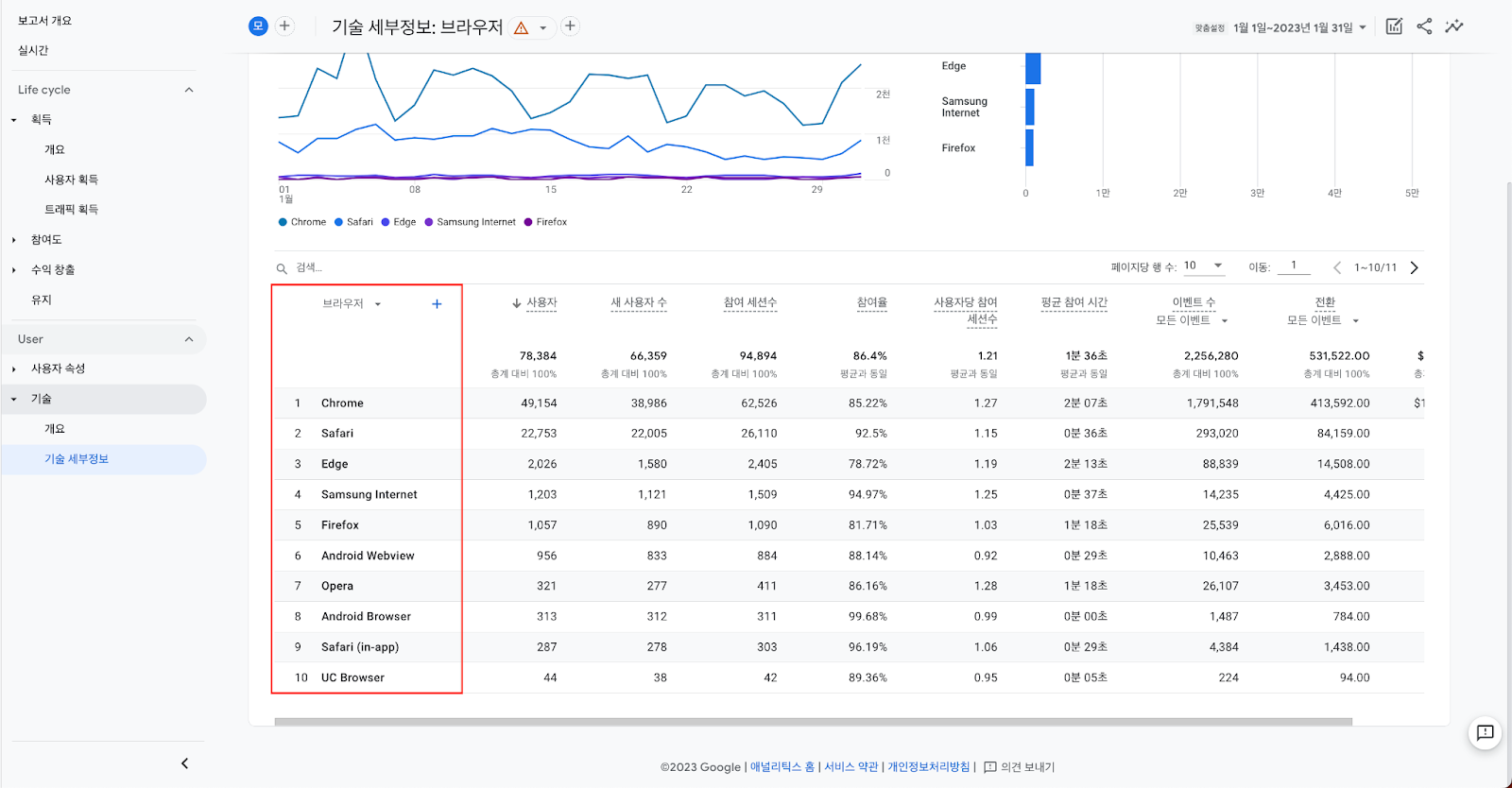Toggle the Samsung Internet legend item
Screen dimensions: 1512x788
pos(471,222)
